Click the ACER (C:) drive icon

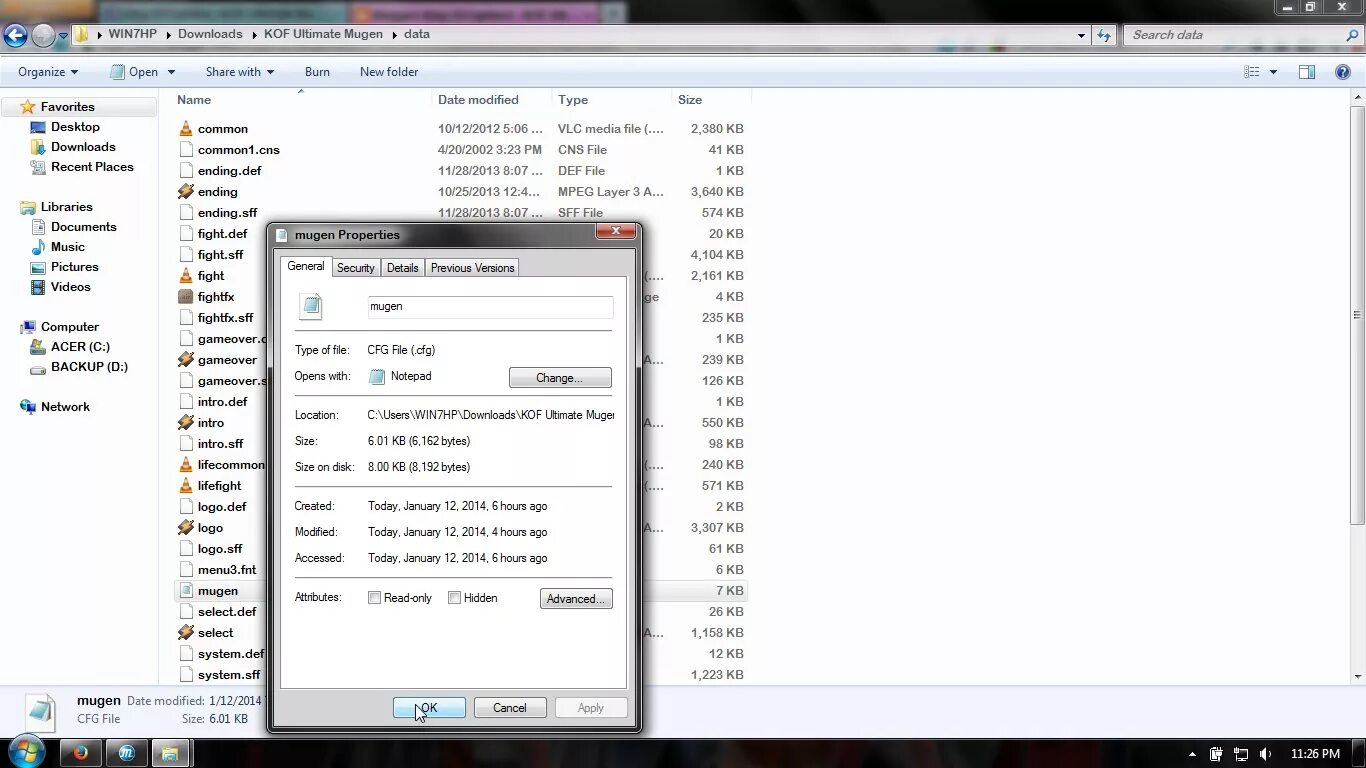click(x=39, y=347)
